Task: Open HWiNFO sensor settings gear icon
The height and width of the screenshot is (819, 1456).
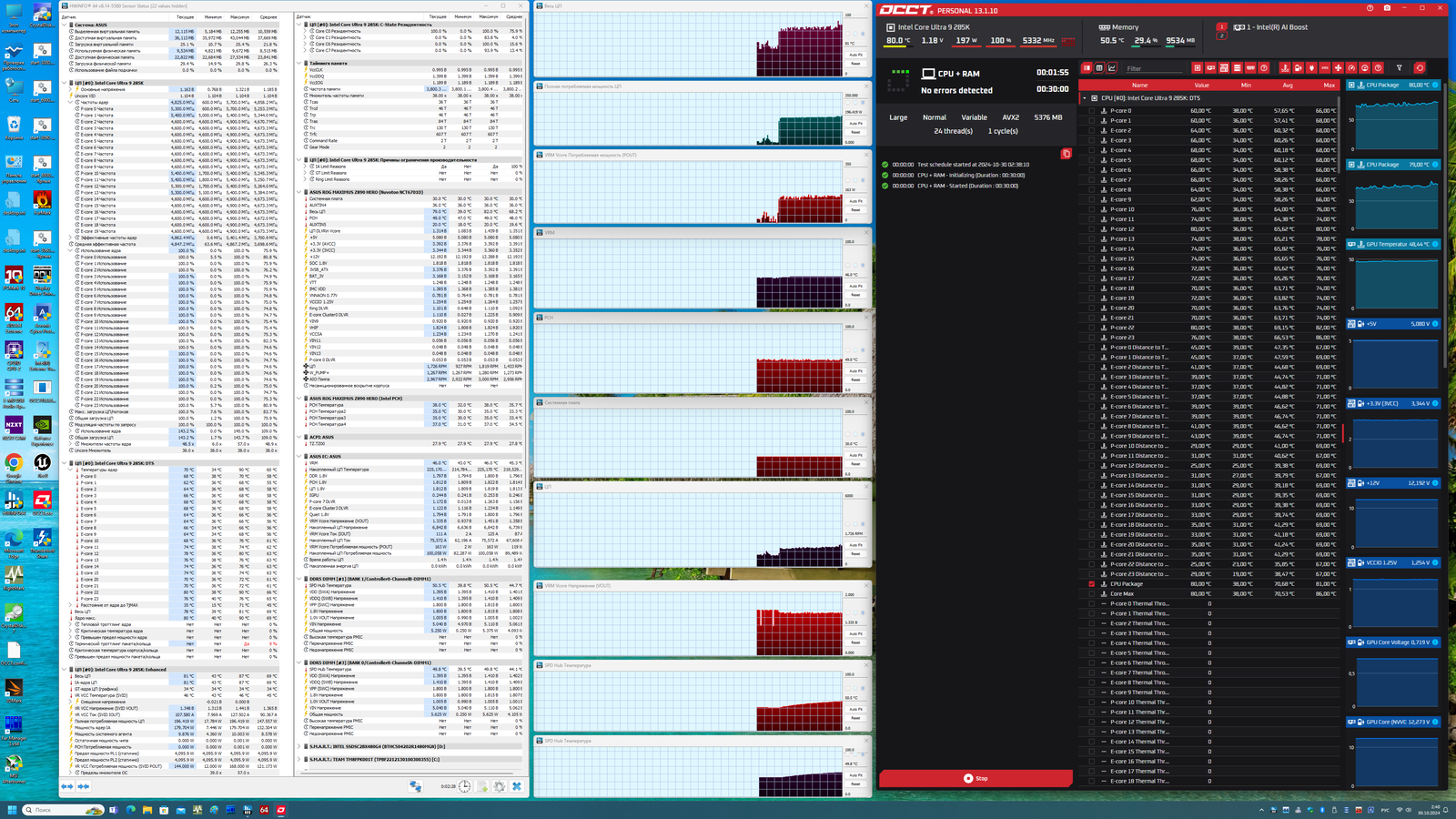Action: (499, 786)
